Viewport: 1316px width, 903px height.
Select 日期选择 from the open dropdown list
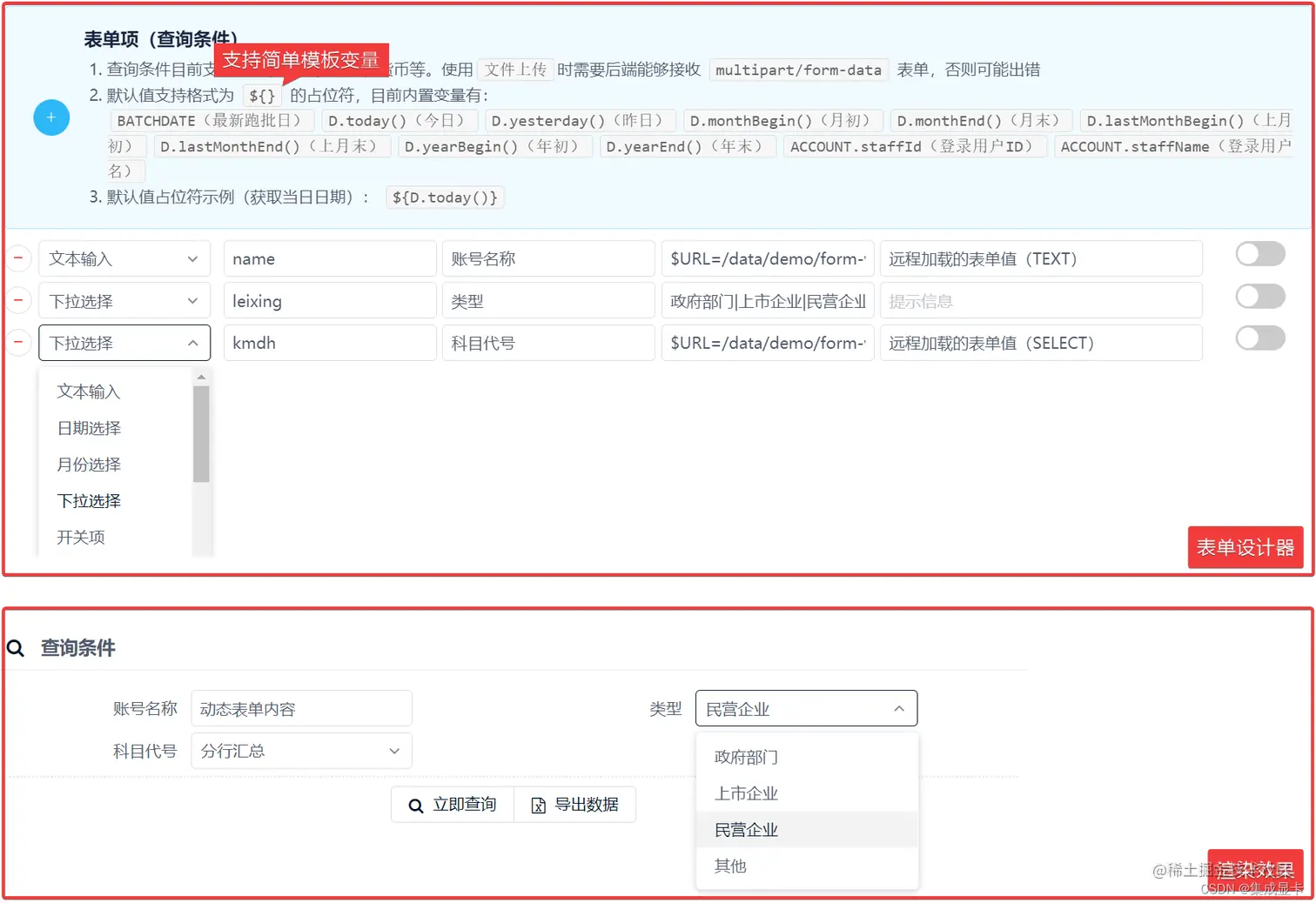coord(88,427)
